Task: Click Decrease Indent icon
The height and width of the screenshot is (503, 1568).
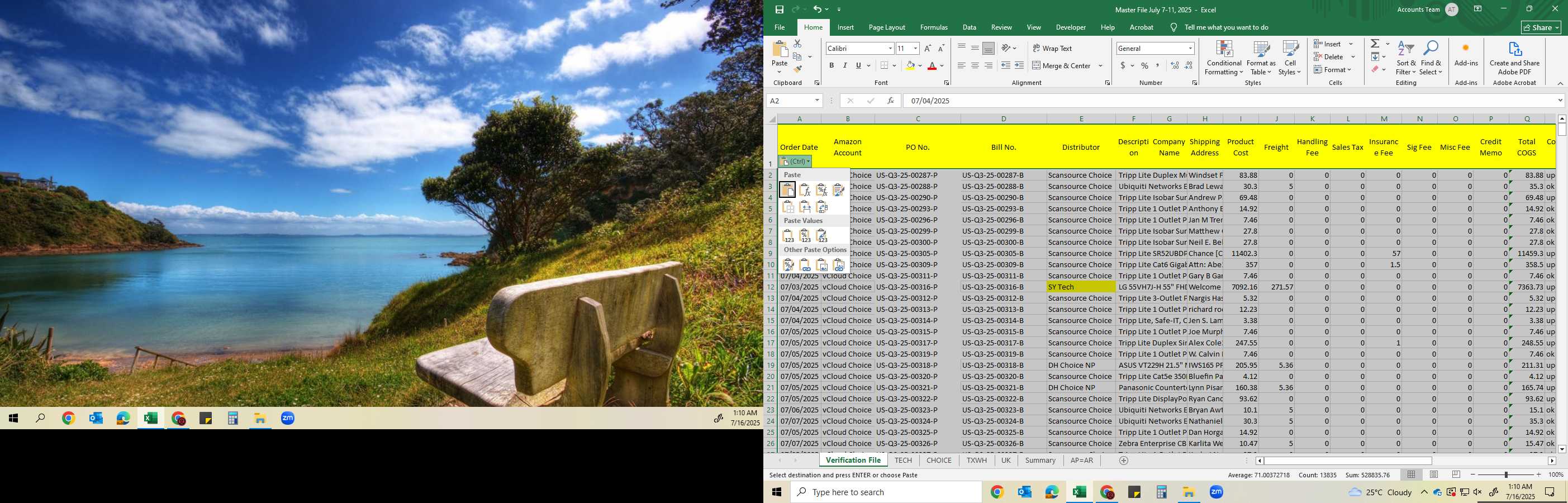Action: tap(1006, 65)
